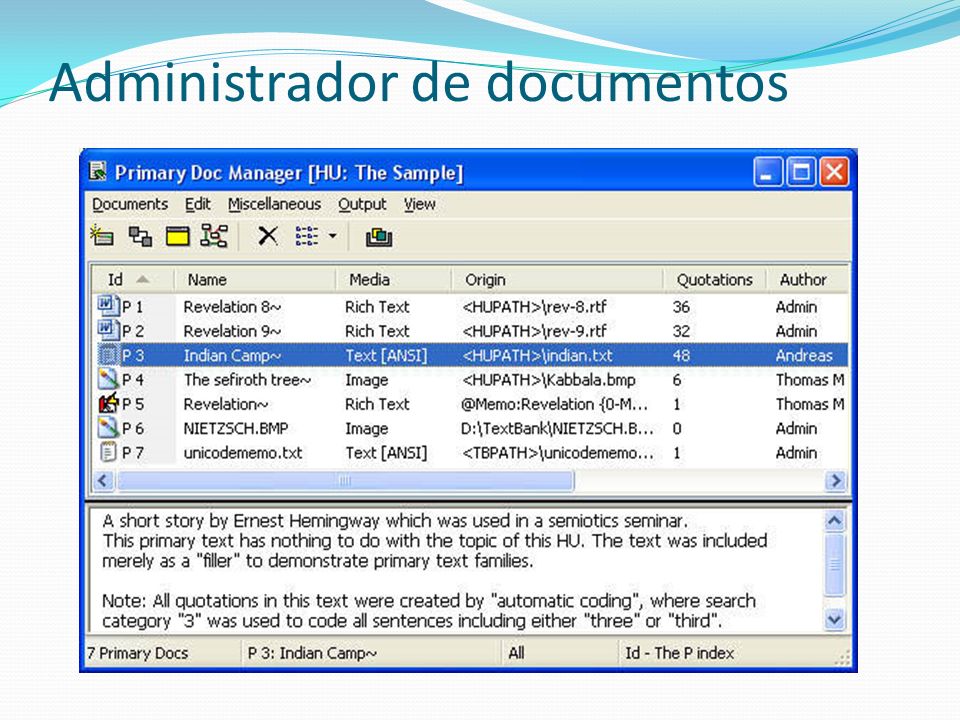Sort by the Quotations column header
Viewport: 960px width, 720px height.
(x=714, y=279)
